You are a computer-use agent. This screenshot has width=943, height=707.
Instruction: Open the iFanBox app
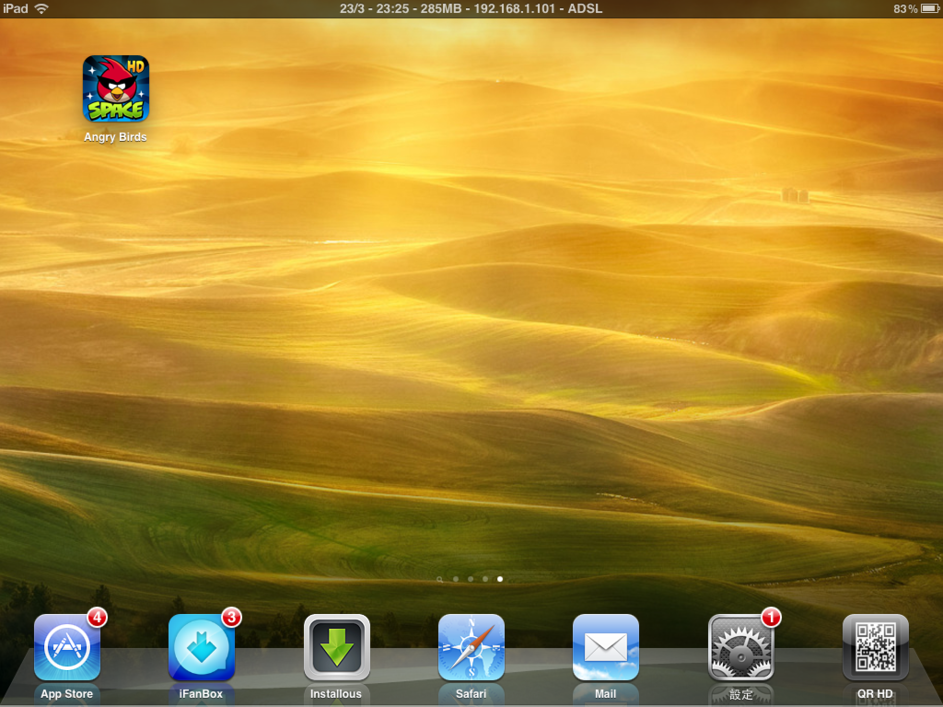(x=201, y=647)
